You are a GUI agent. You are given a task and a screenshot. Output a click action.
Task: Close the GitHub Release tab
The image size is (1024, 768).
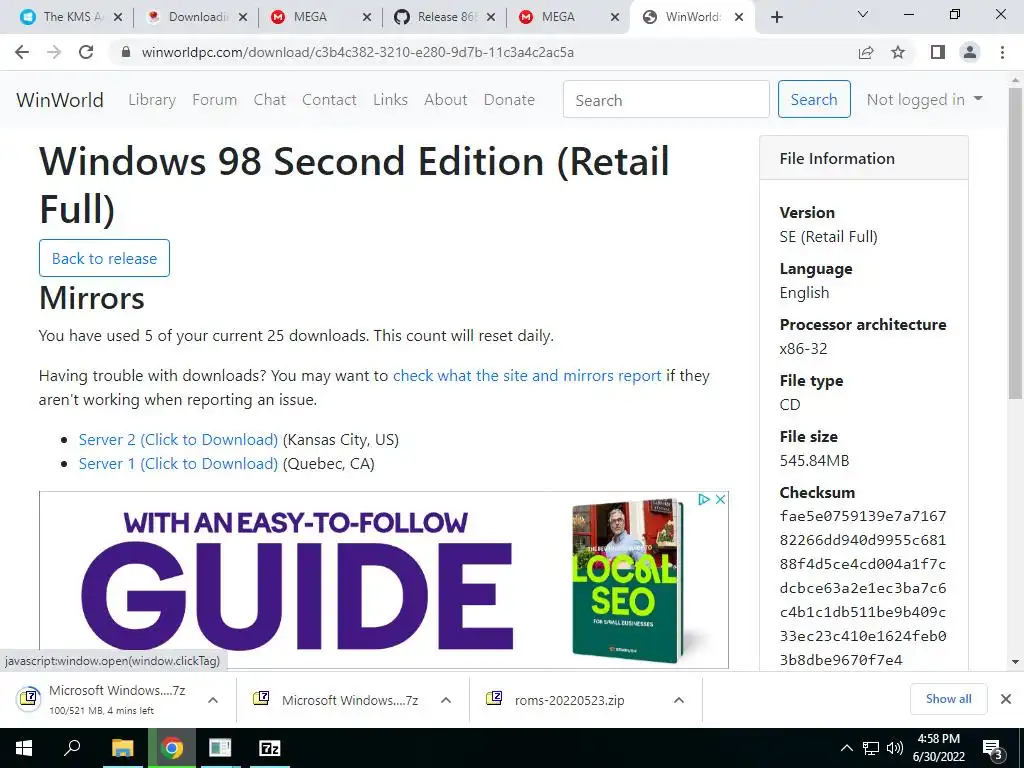pos(491,17)
